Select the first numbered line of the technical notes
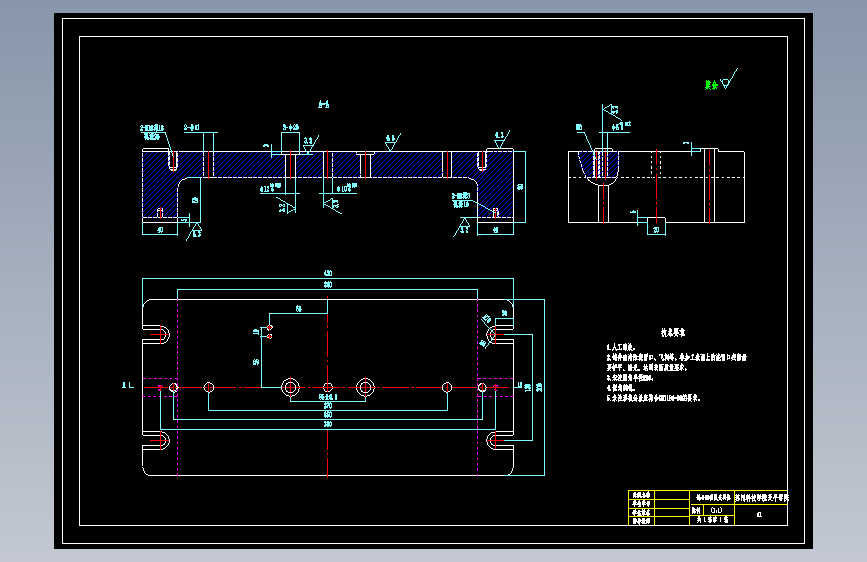The height and width of the screenshot is (562, 867). 621,347
